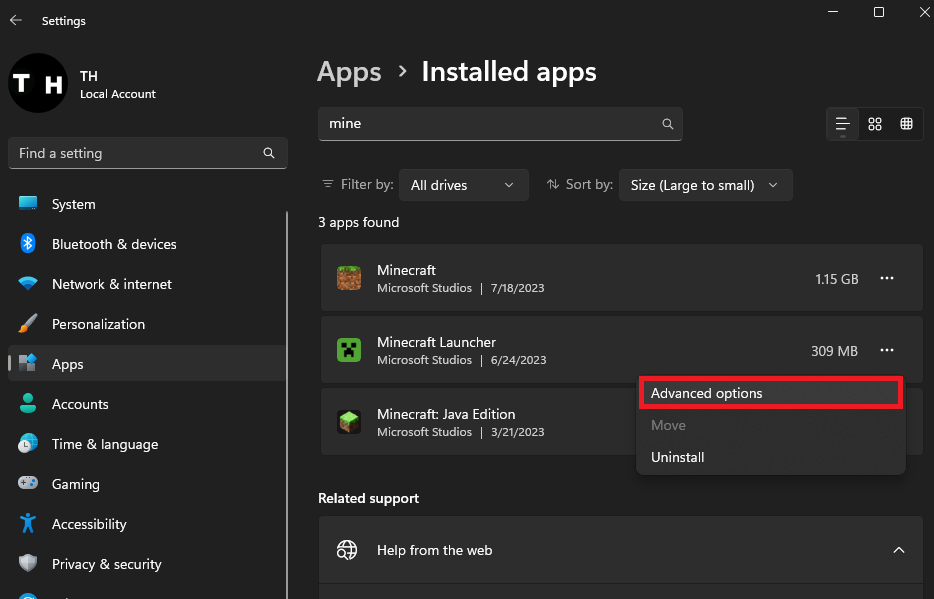Go to Personalization settings

[147, 323]
